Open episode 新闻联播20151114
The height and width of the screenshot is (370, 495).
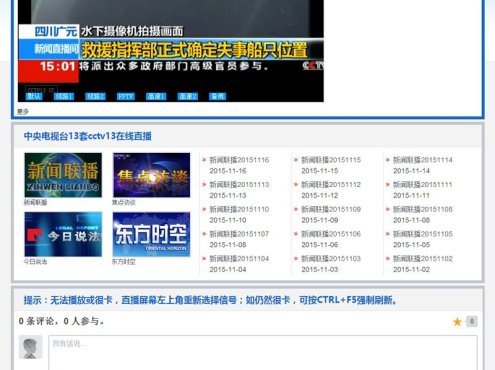click(423, 160)
